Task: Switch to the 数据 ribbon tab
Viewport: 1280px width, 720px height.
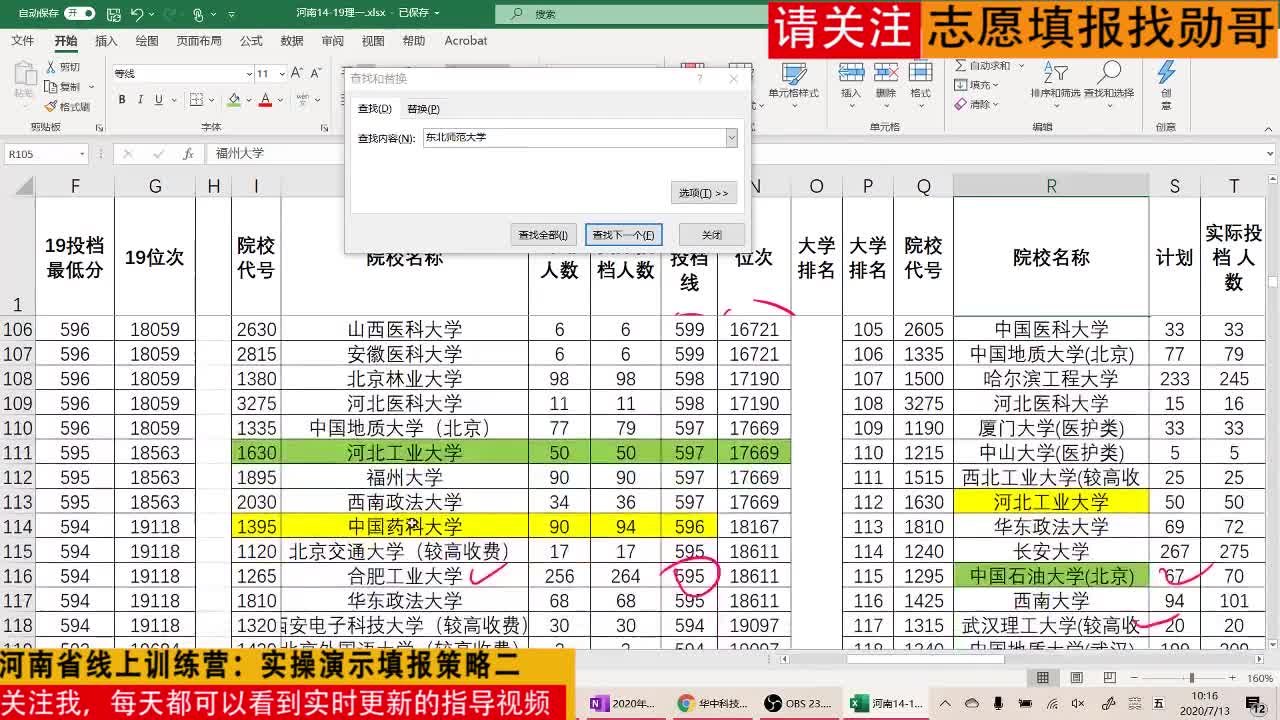Action: coord(292,41)
